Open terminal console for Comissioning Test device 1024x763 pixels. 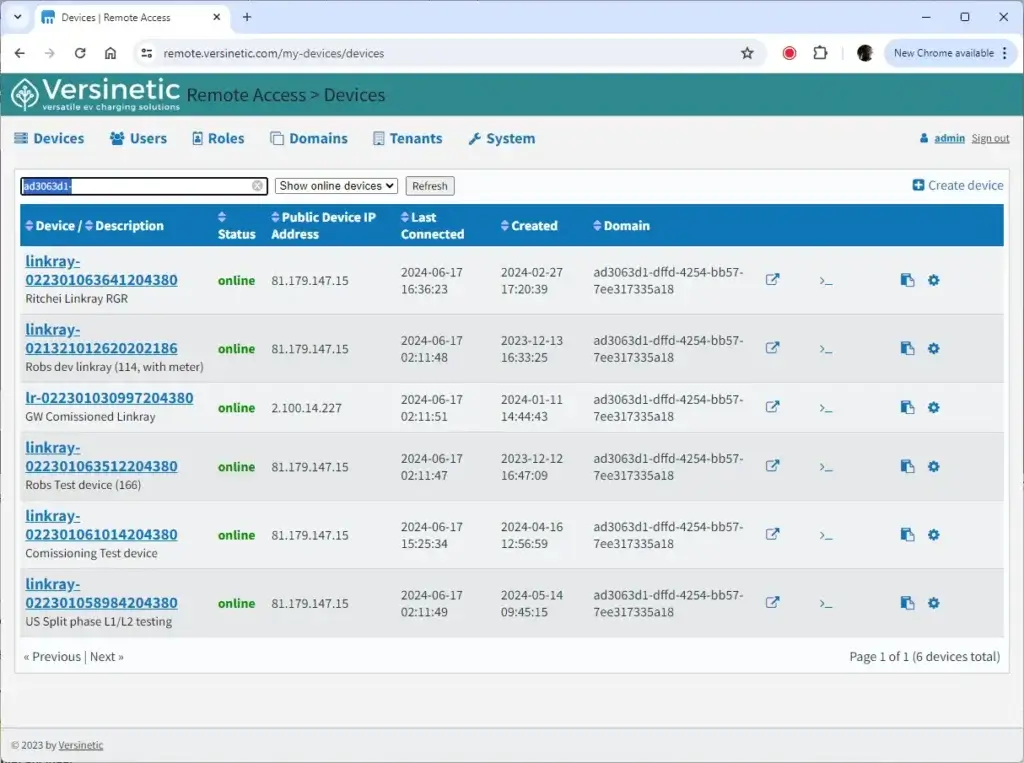pos(825,535)
